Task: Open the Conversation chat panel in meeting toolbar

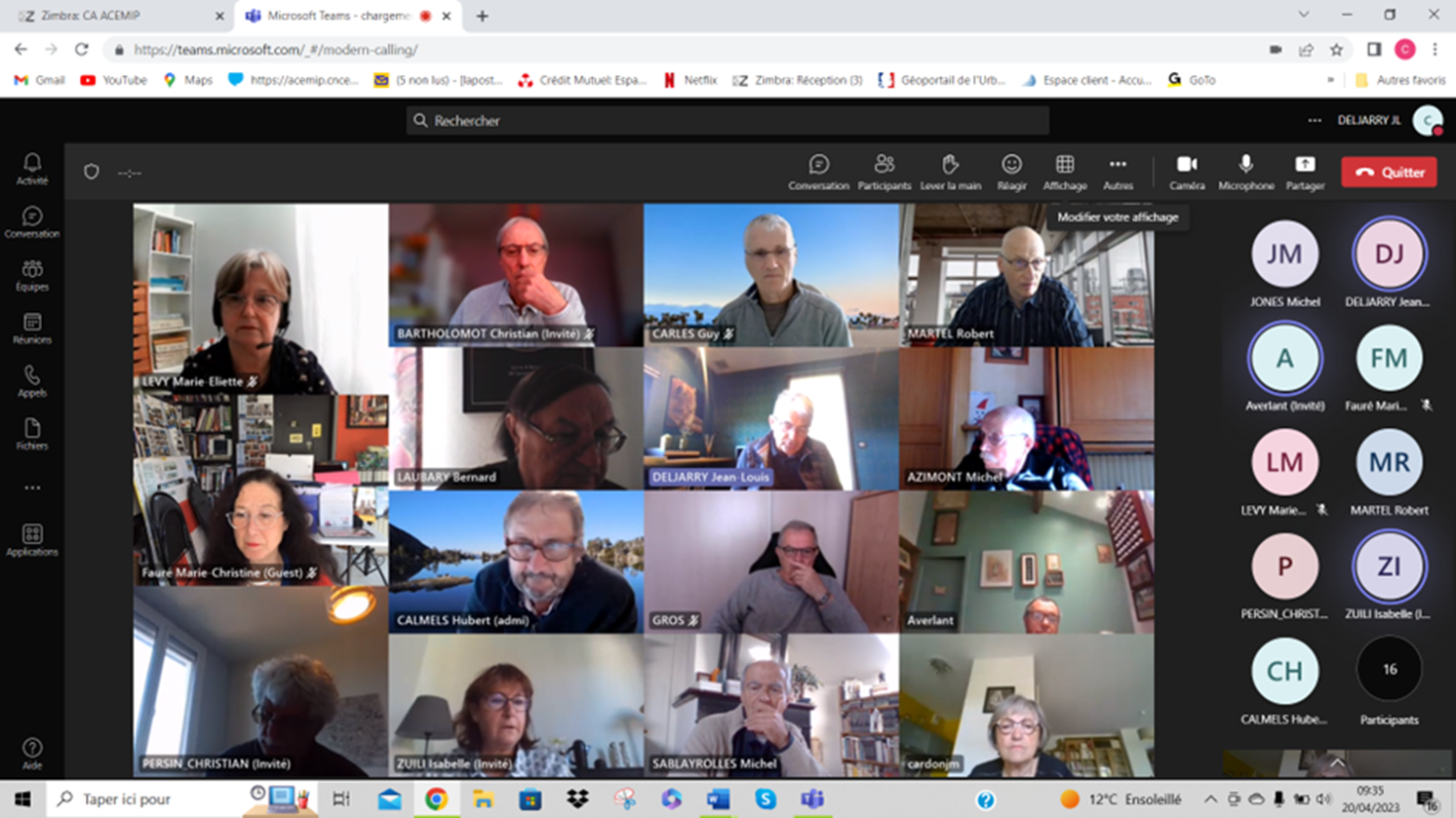Action: pyautogui.click(x=817, y=172)
